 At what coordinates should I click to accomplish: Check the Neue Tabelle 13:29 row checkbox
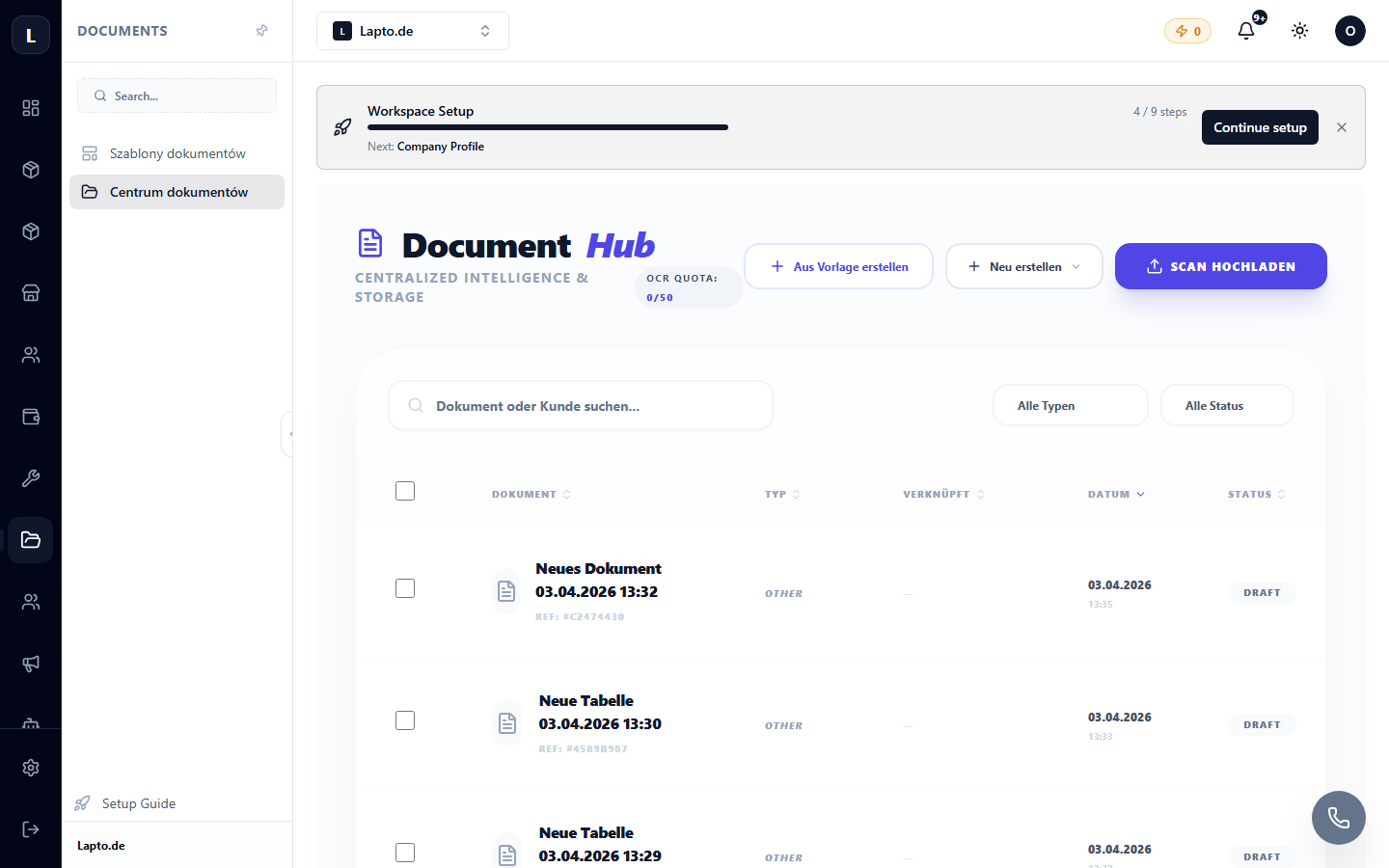(405, 853)
